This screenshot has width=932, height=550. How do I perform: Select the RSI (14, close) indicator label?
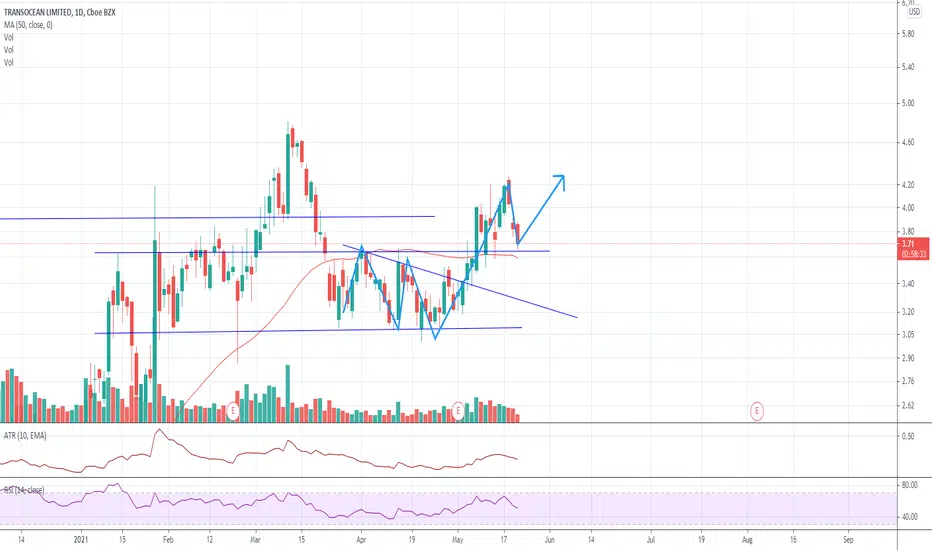click(x=24, y=491)
